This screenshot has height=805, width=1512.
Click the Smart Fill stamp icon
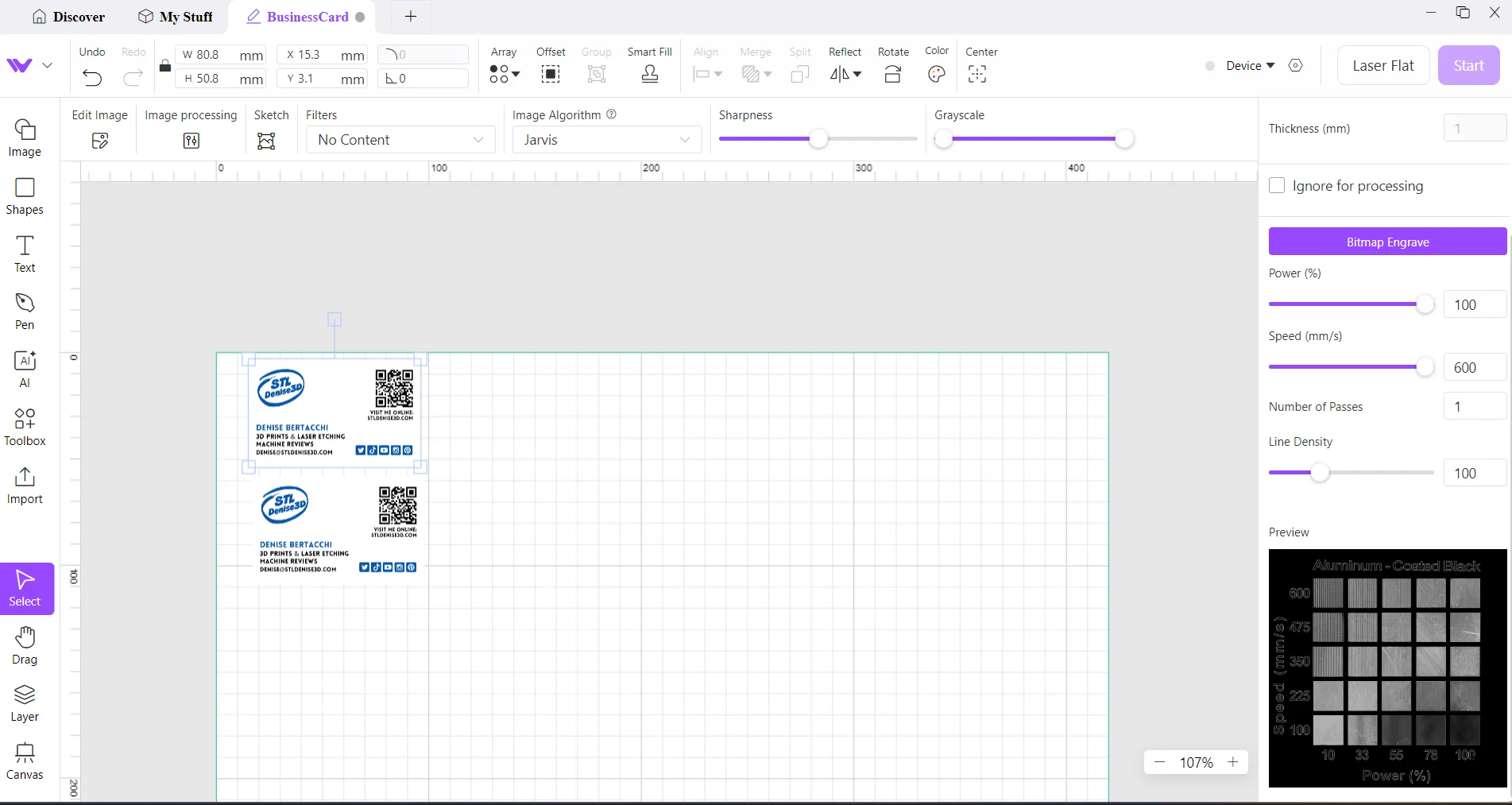(x=649, y=75)
